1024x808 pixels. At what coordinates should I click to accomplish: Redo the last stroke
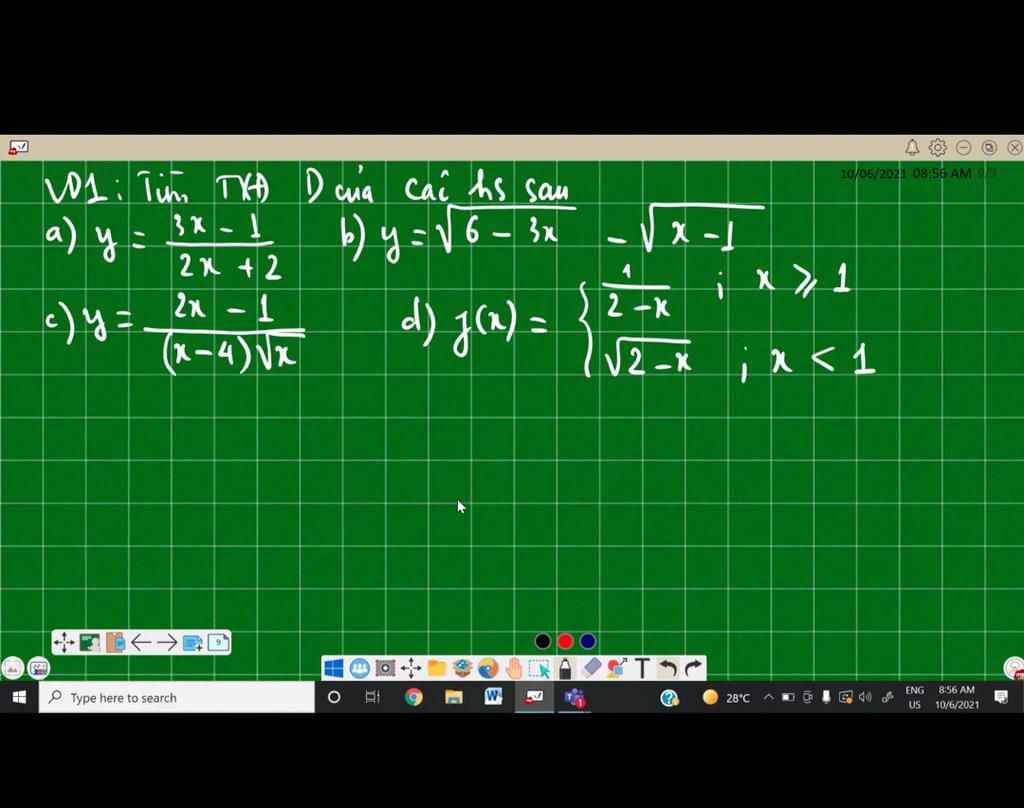[x=693, y=668]
